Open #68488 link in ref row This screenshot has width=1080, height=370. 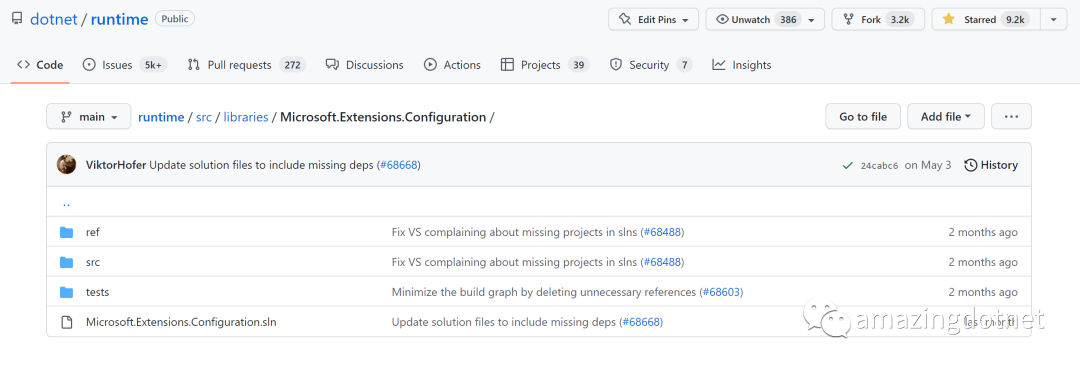[x=663, y=232]
